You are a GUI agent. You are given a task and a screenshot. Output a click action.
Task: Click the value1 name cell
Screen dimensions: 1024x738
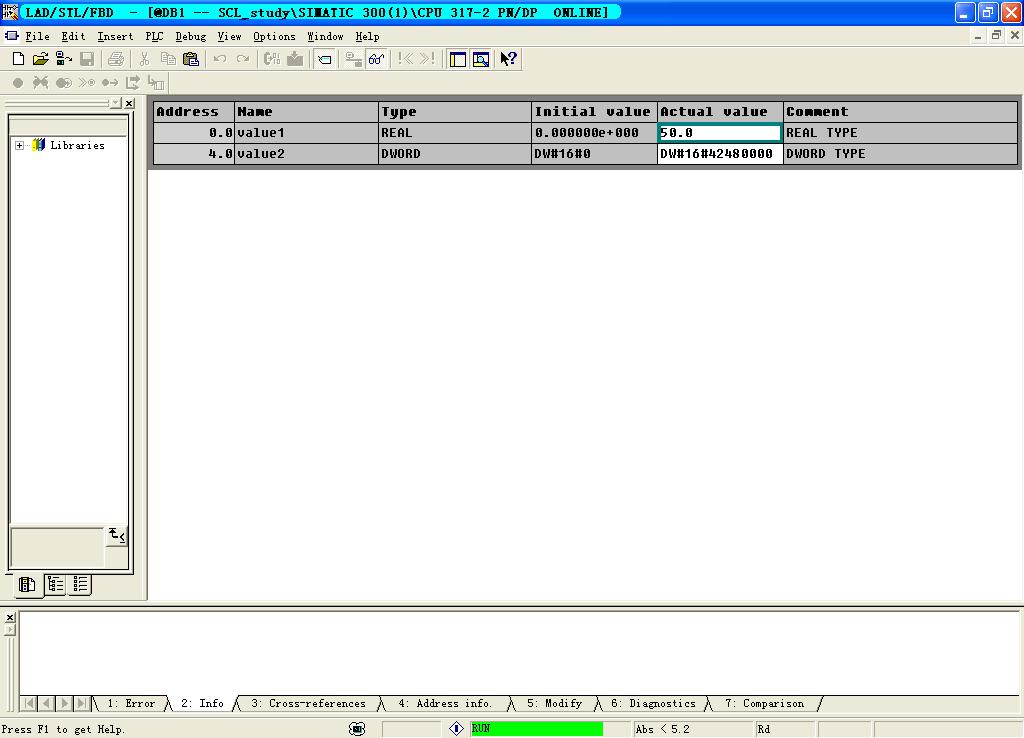[306, 133]
